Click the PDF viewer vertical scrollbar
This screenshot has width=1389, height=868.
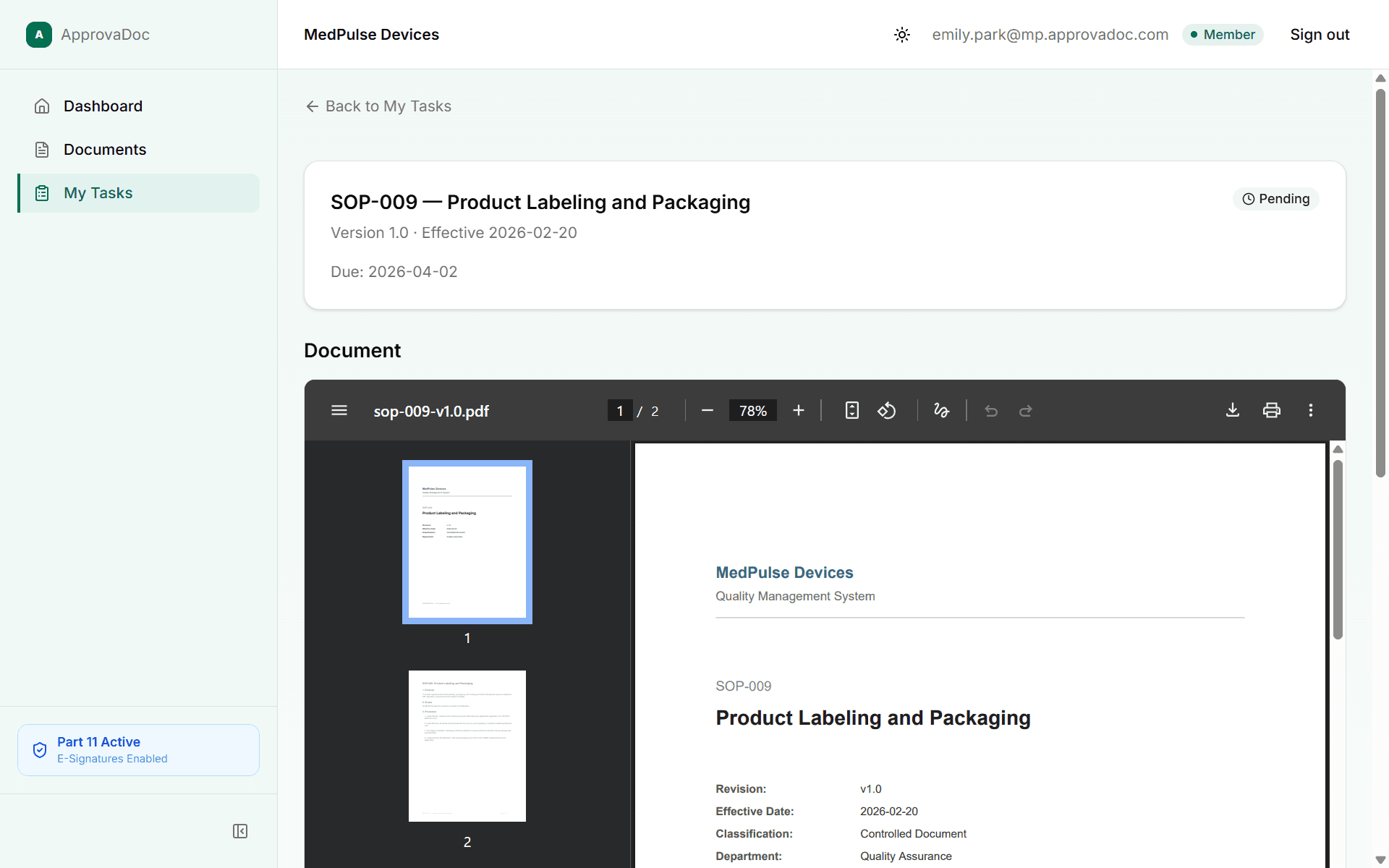[1338, 550]
